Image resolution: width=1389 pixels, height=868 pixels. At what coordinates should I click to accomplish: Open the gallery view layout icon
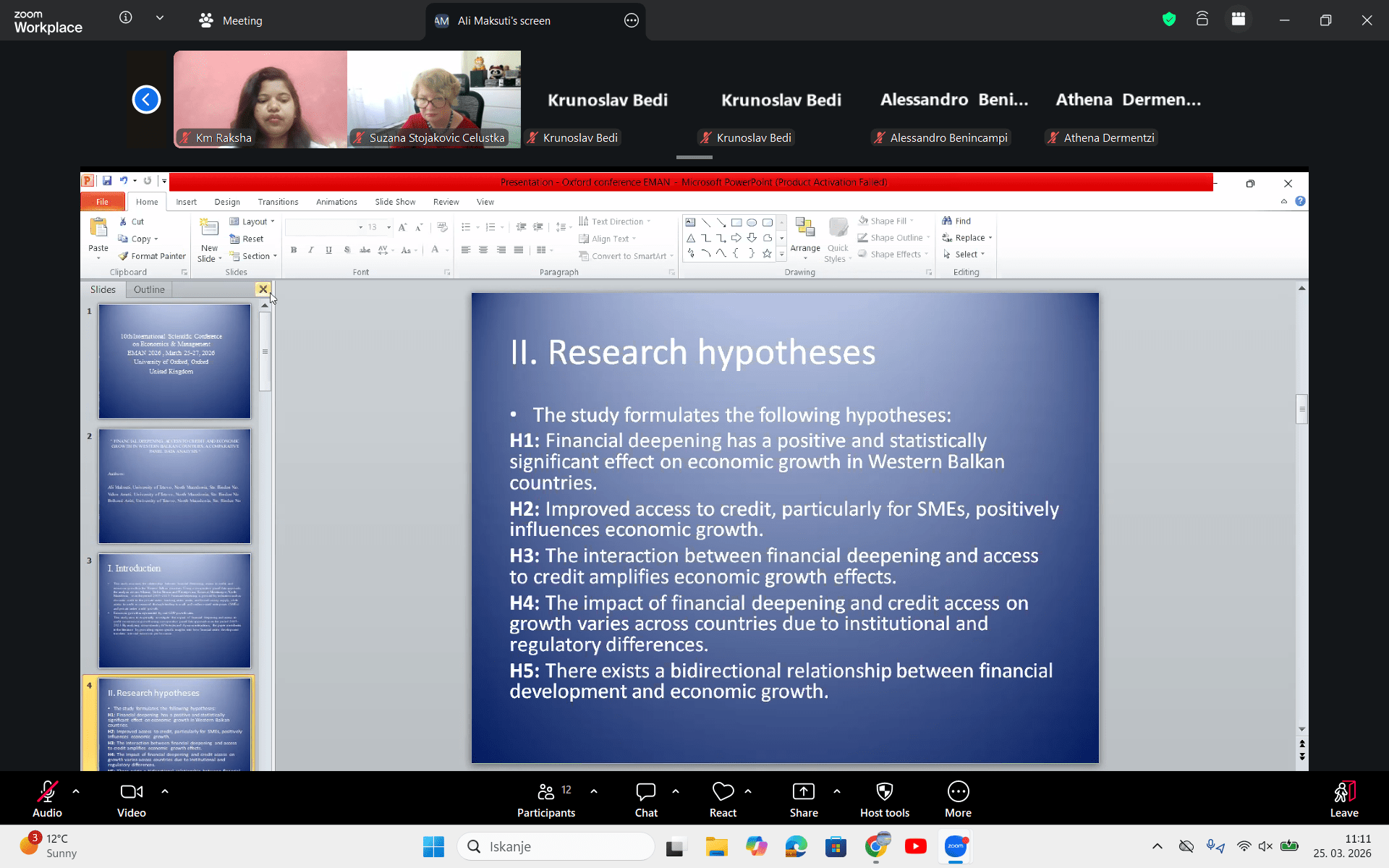[1239, 20]
